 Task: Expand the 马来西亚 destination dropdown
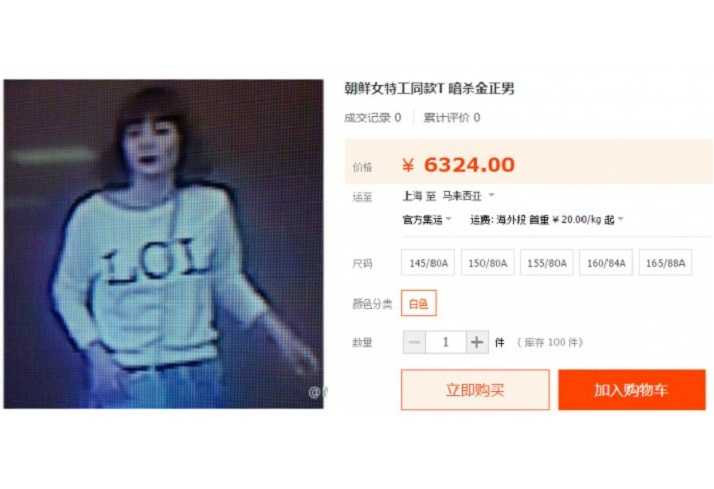tap(468, 196)
